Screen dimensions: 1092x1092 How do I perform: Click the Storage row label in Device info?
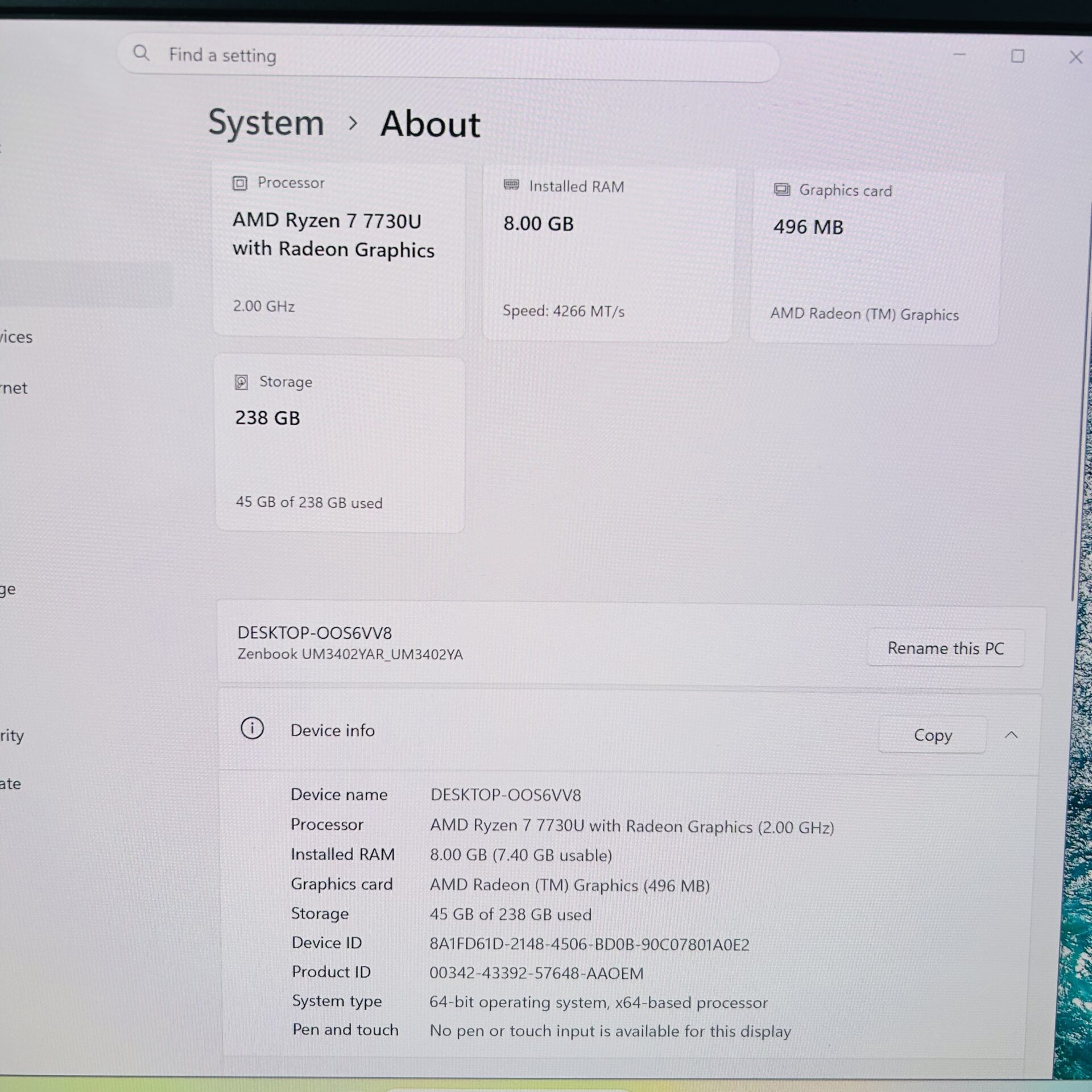(320, 913)
